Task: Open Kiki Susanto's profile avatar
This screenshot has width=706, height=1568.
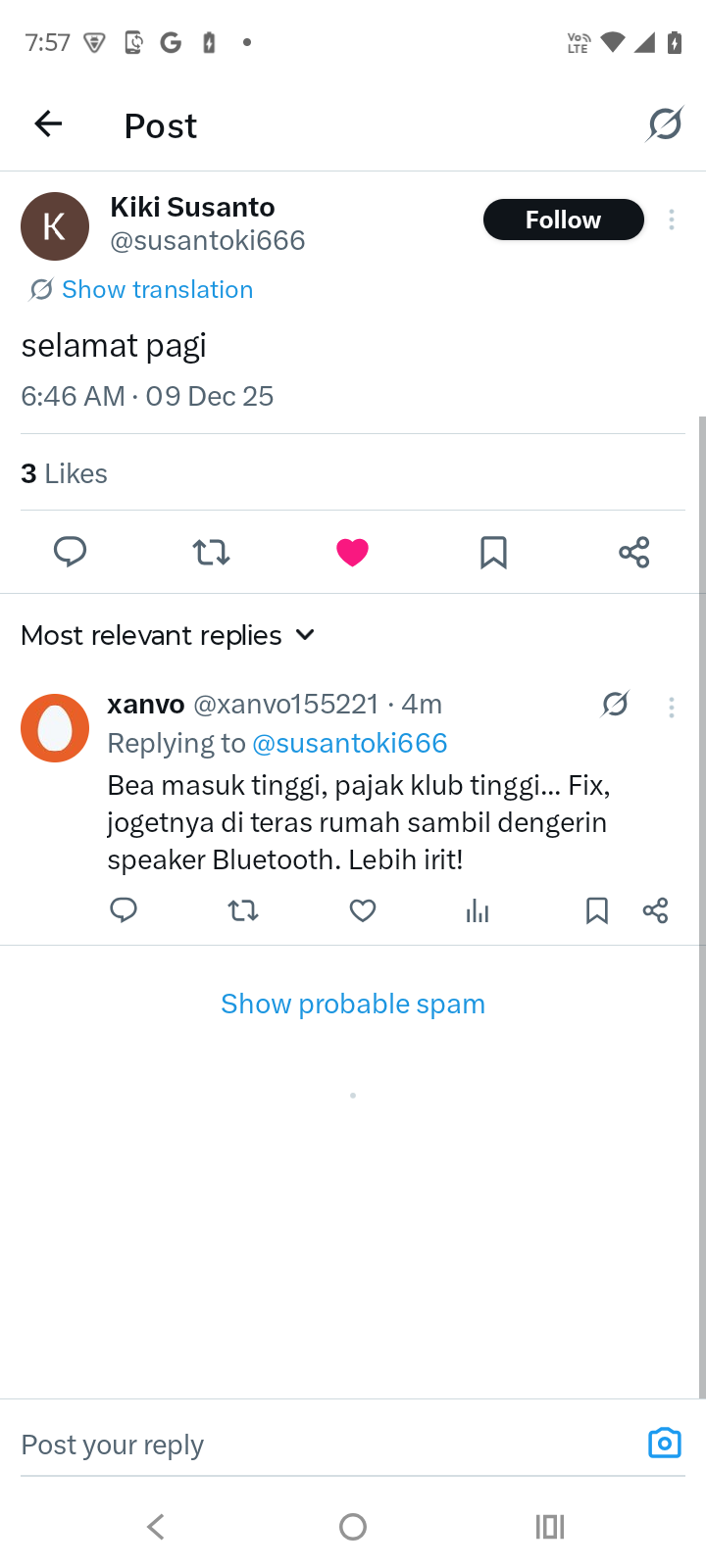Action: pos(55,226)
